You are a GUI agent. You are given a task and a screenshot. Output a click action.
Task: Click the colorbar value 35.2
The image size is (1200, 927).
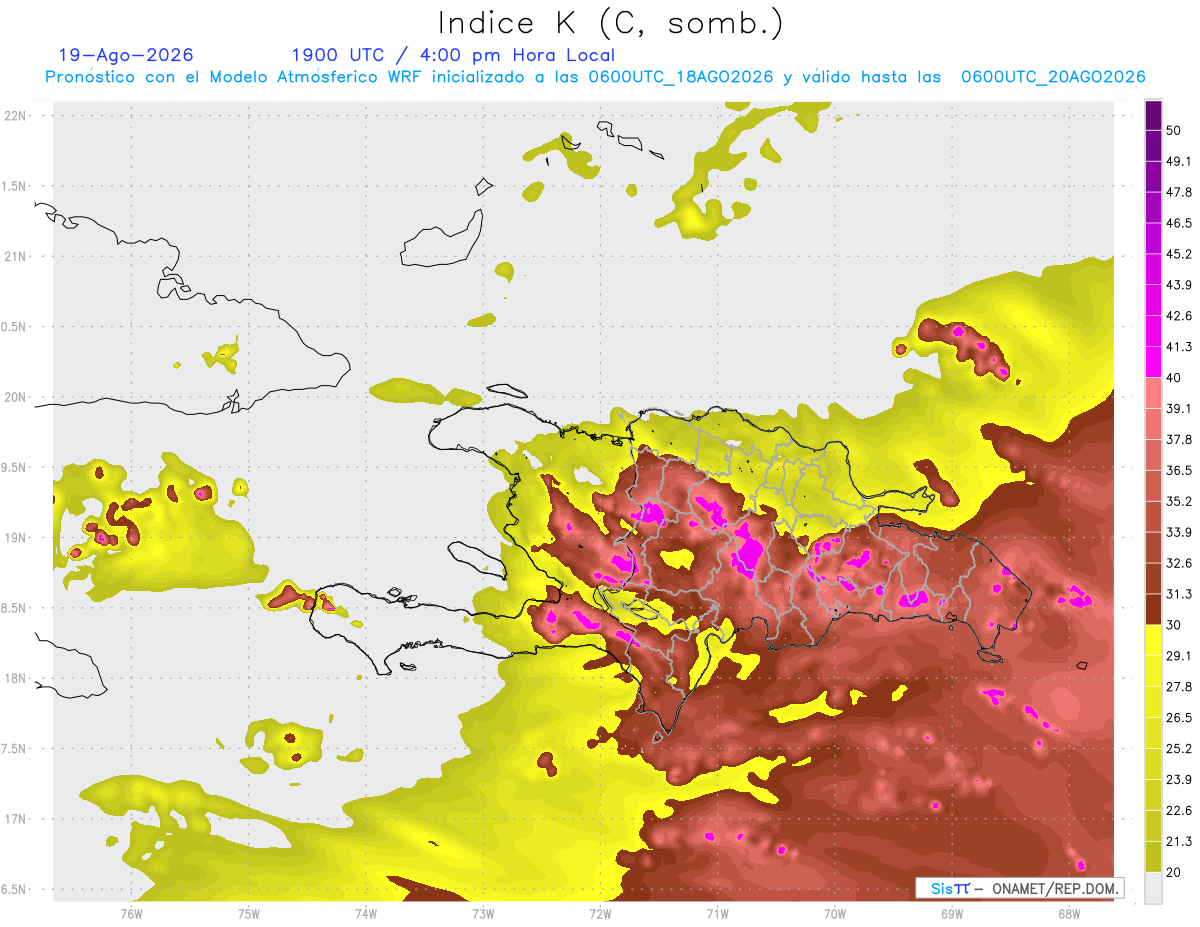click(1179, 501)
